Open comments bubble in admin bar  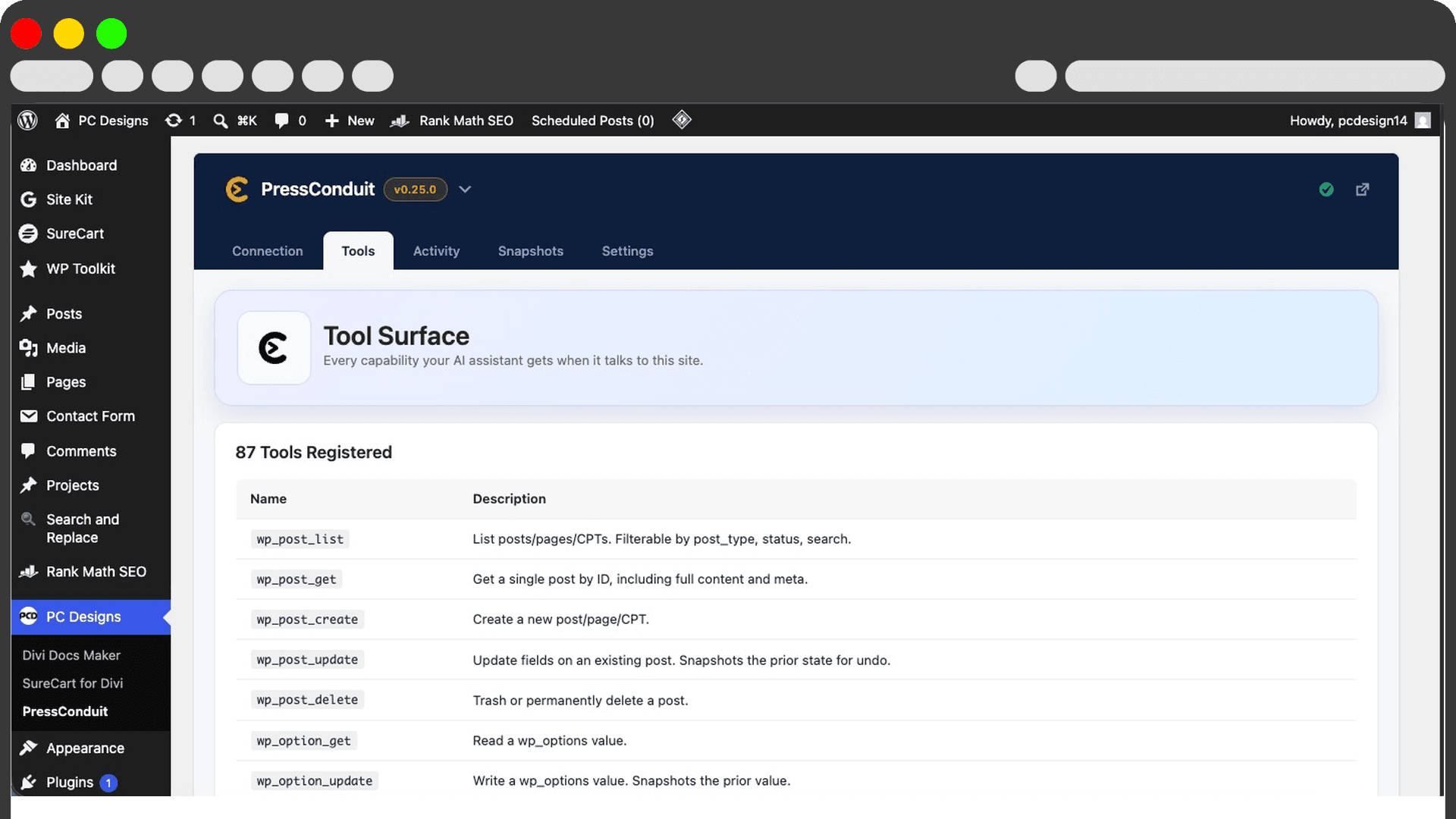pos(290,121)
